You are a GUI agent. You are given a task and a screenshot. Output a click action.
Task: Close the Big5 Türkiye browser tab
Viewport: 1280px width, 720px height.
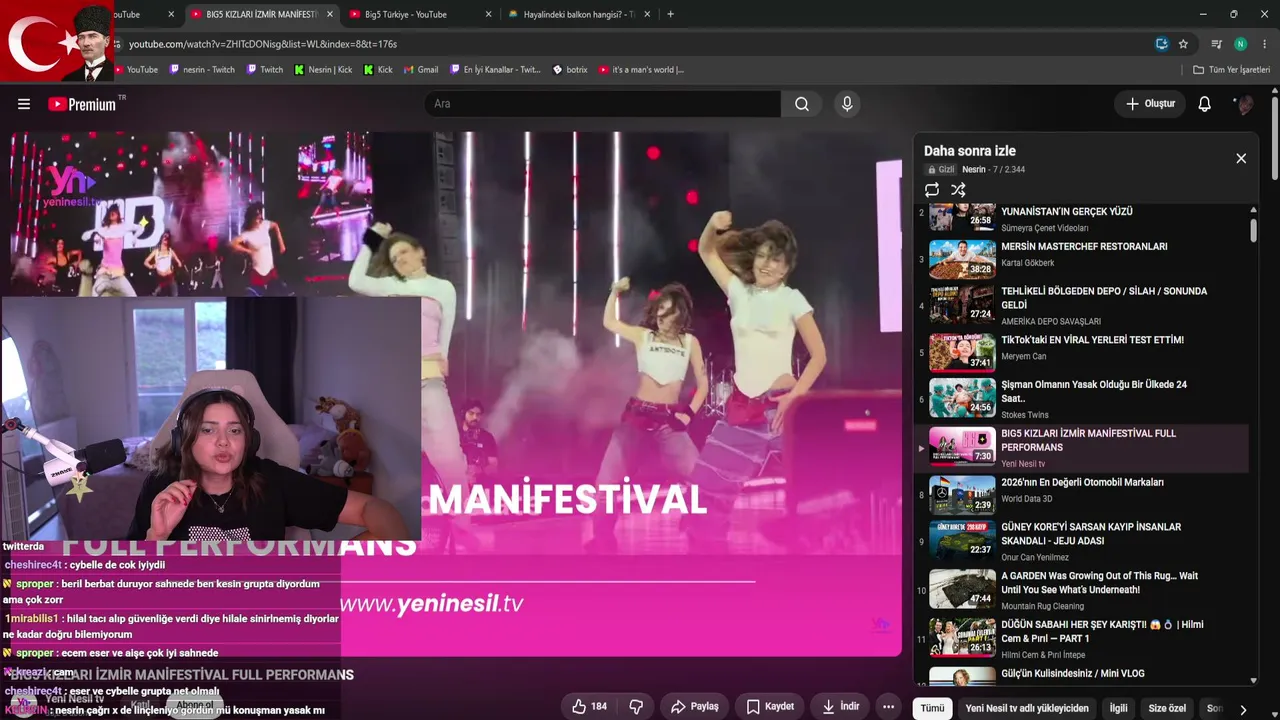point(488,14)
